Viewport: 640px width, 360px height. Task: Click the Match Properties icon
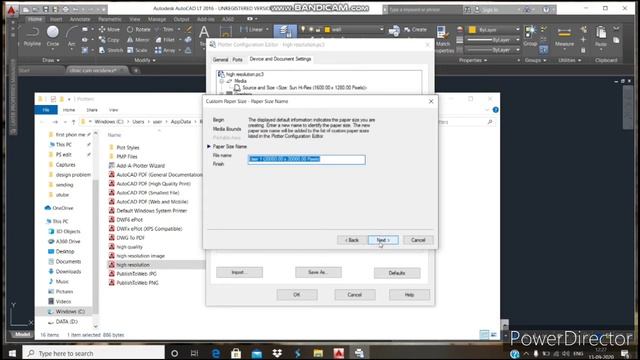coord(442,39)
